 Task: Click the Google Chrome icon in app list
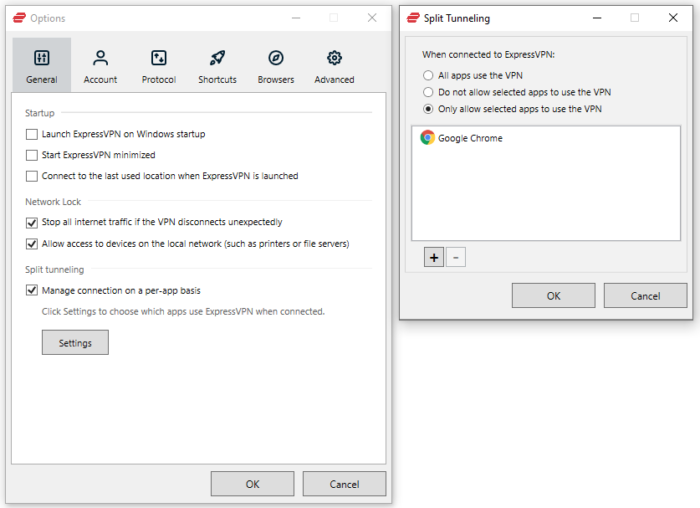[427, 137]
